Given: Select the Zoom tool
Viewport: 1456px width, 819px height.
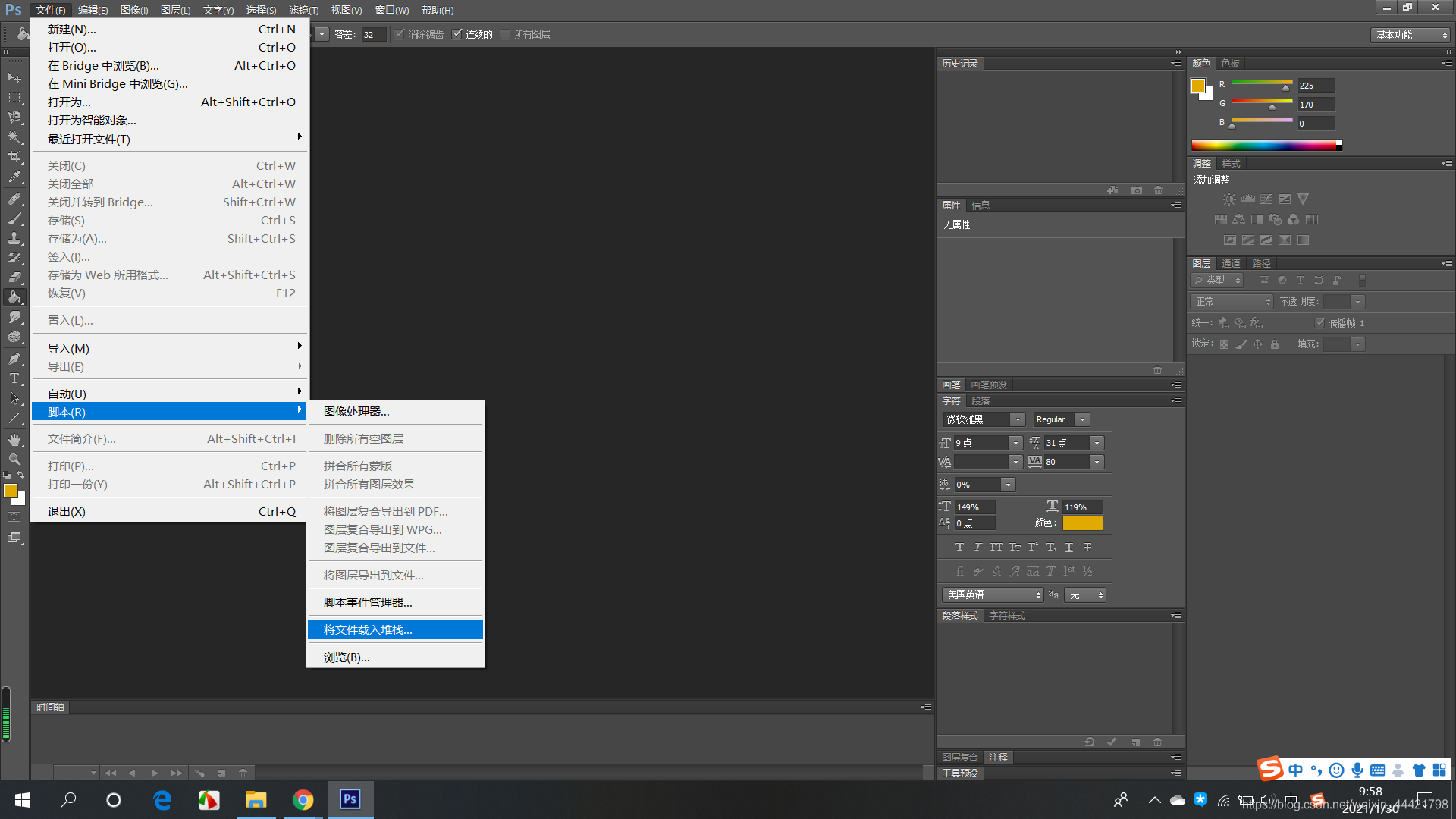Looking at the screenshot, I should [14, 460].
